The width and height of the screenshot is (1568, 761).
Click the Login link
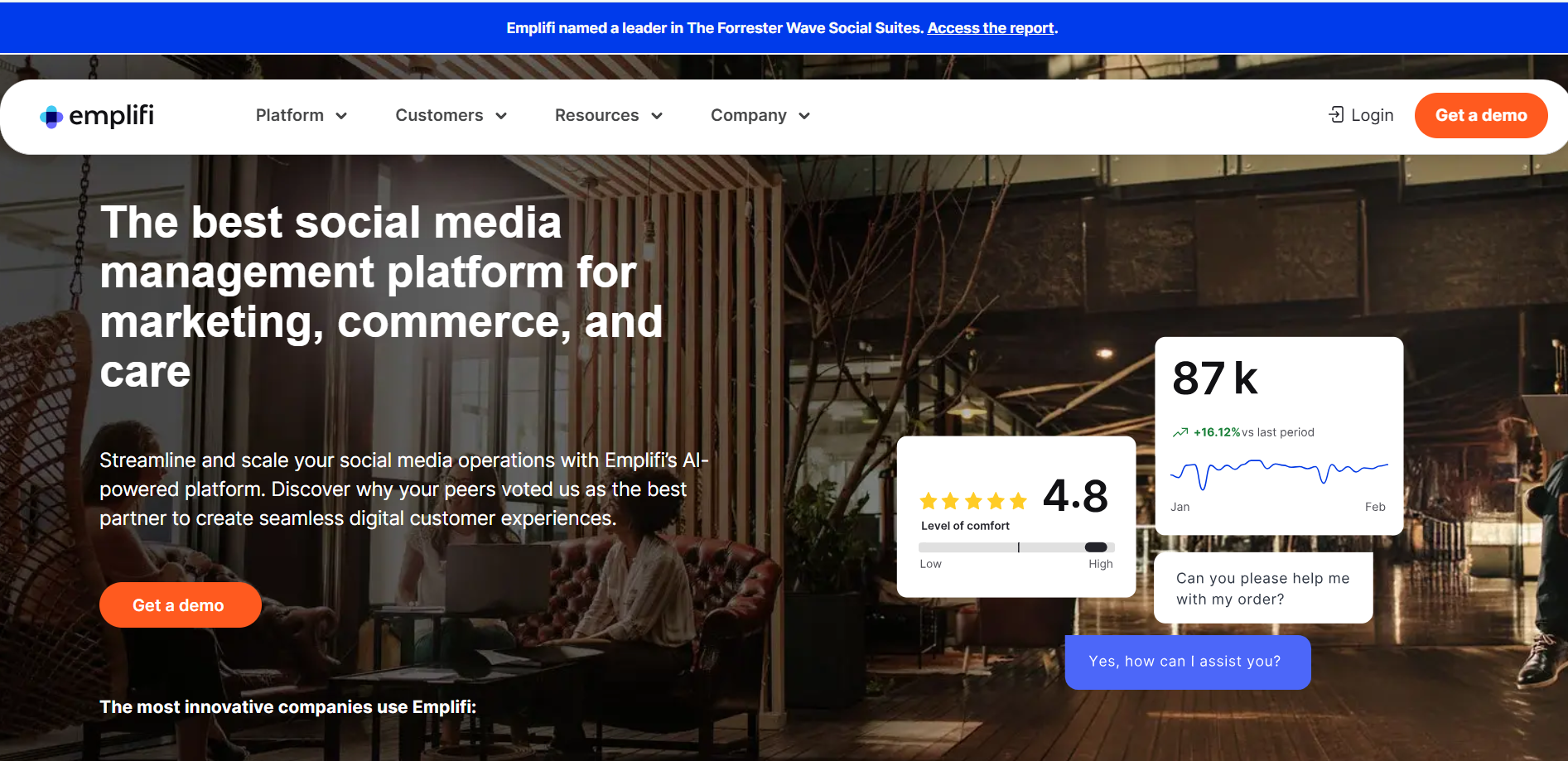pos(1361,115)
